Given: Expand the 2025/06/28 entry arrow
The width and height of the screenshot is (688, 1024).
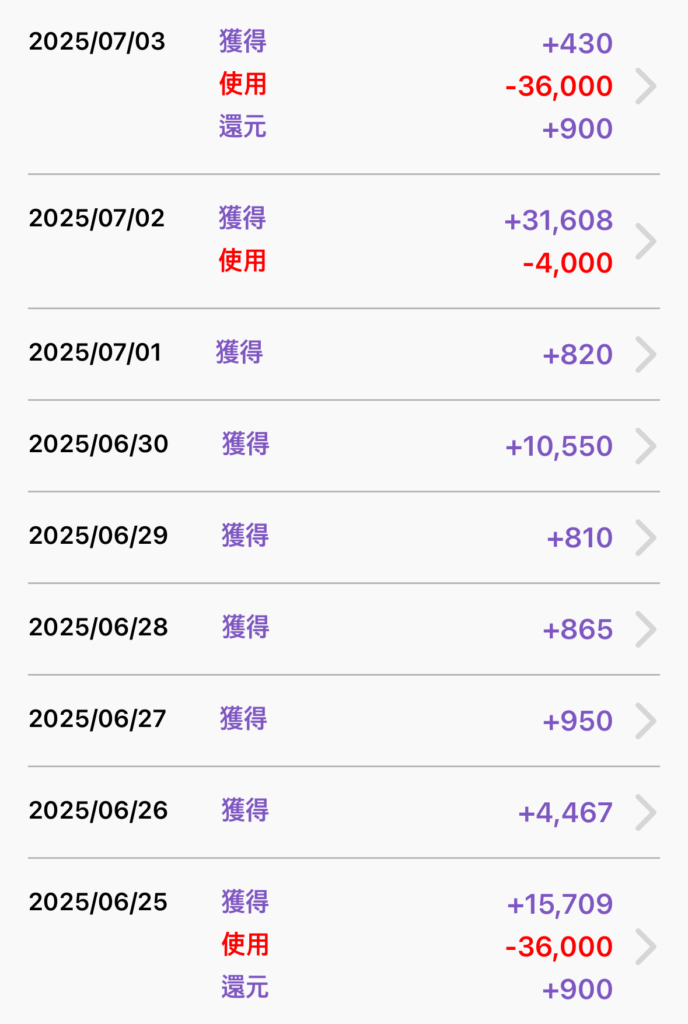Looking at the screenshot, I should 646,629.
